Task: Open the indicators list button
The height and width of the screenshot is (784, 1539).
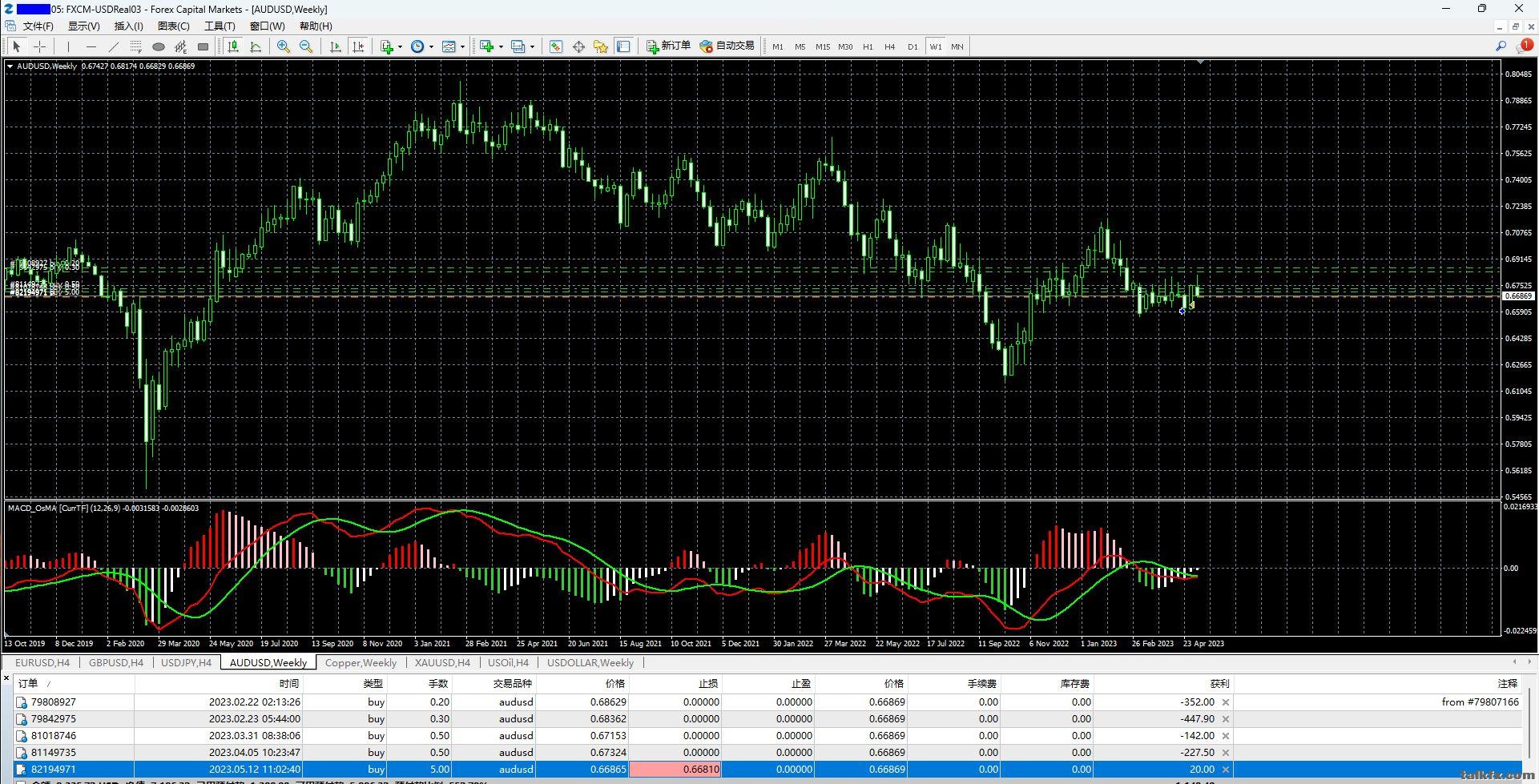Action: [x=387, y=46]
